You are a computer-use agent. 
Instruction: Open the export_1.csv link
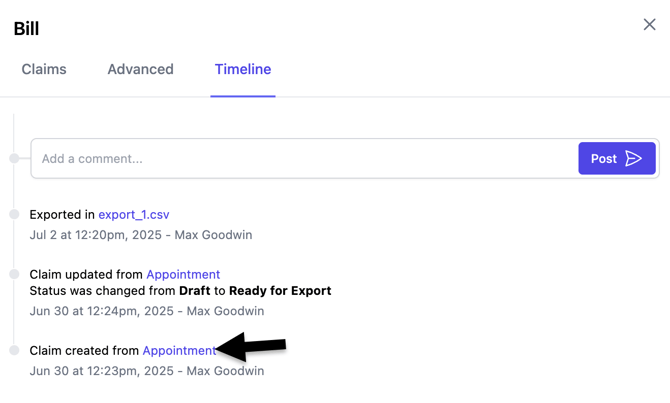pos(134,214)
